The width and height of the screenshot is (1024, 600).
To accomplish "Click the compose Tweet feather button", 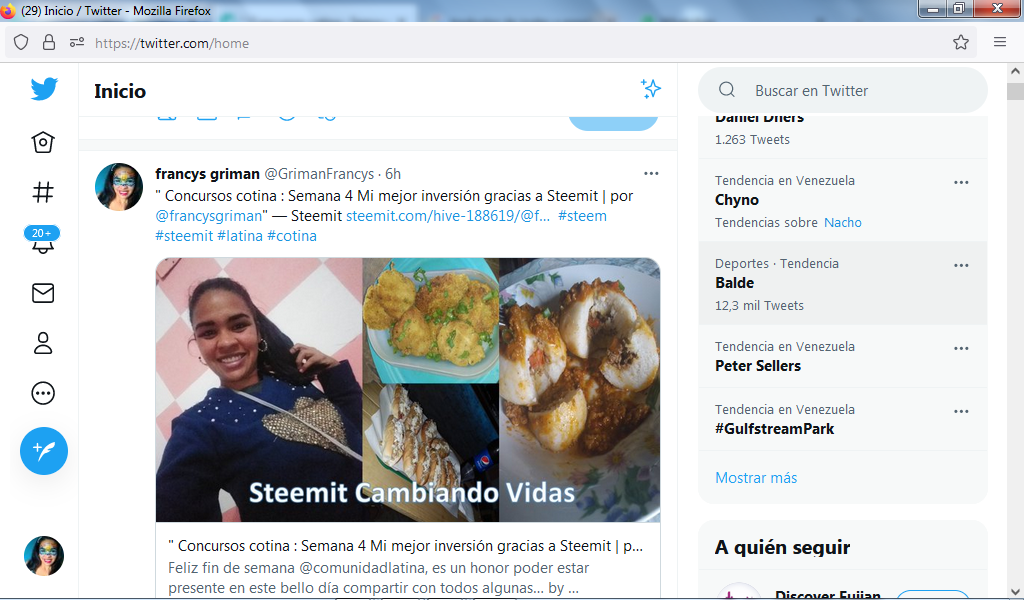I will [44, 450].
